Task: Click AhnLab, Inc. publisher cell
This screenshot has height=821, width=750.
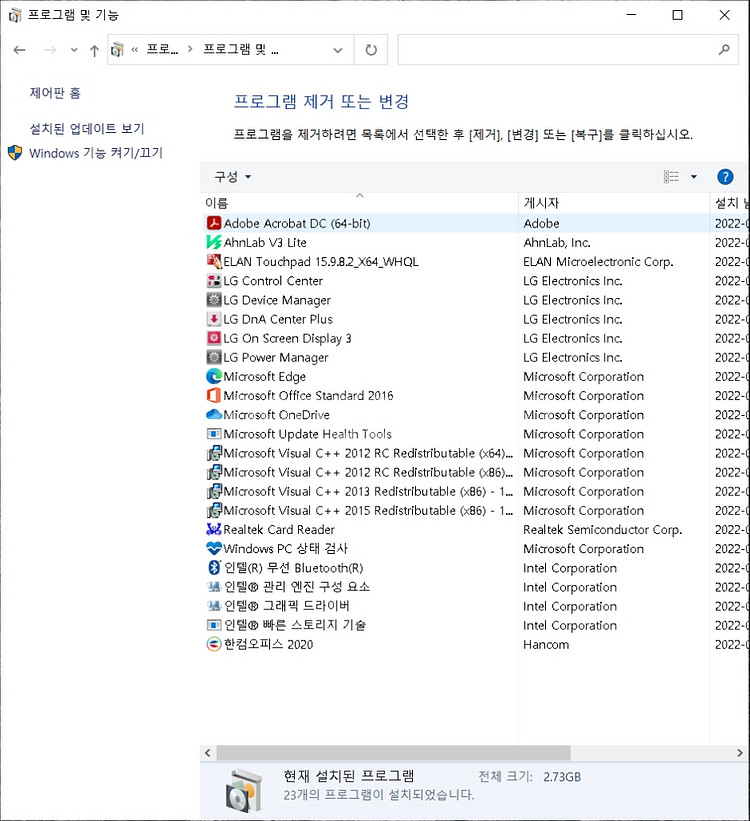Action: [557, 242]
